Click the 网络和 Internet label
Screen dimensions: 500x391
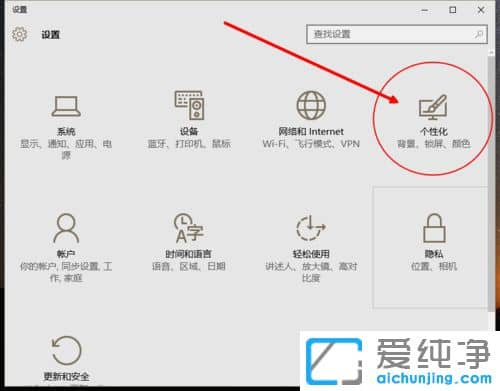tap(311, 131)
